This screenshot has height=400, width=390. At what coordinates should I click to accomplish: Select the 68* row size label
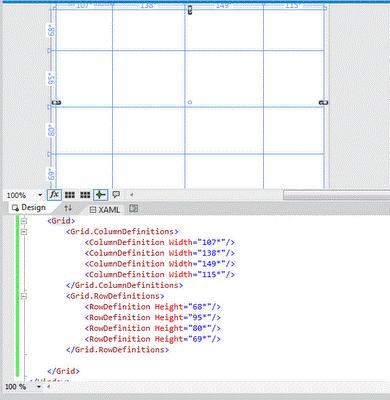tap(52, 30)
